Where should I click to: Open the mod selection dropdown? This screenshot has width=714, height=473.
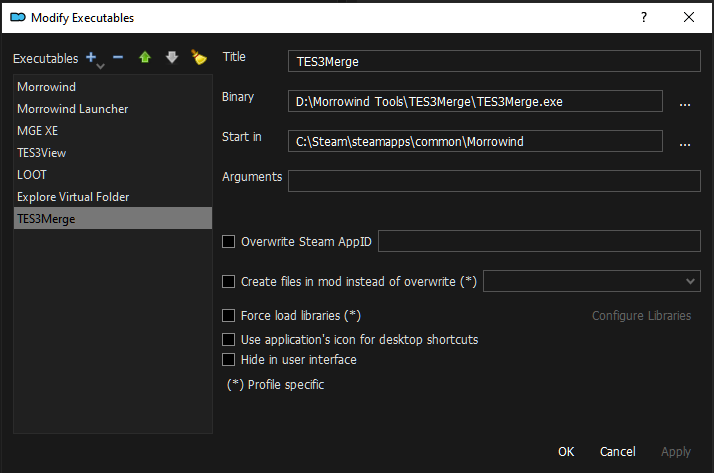pos(591,282)
